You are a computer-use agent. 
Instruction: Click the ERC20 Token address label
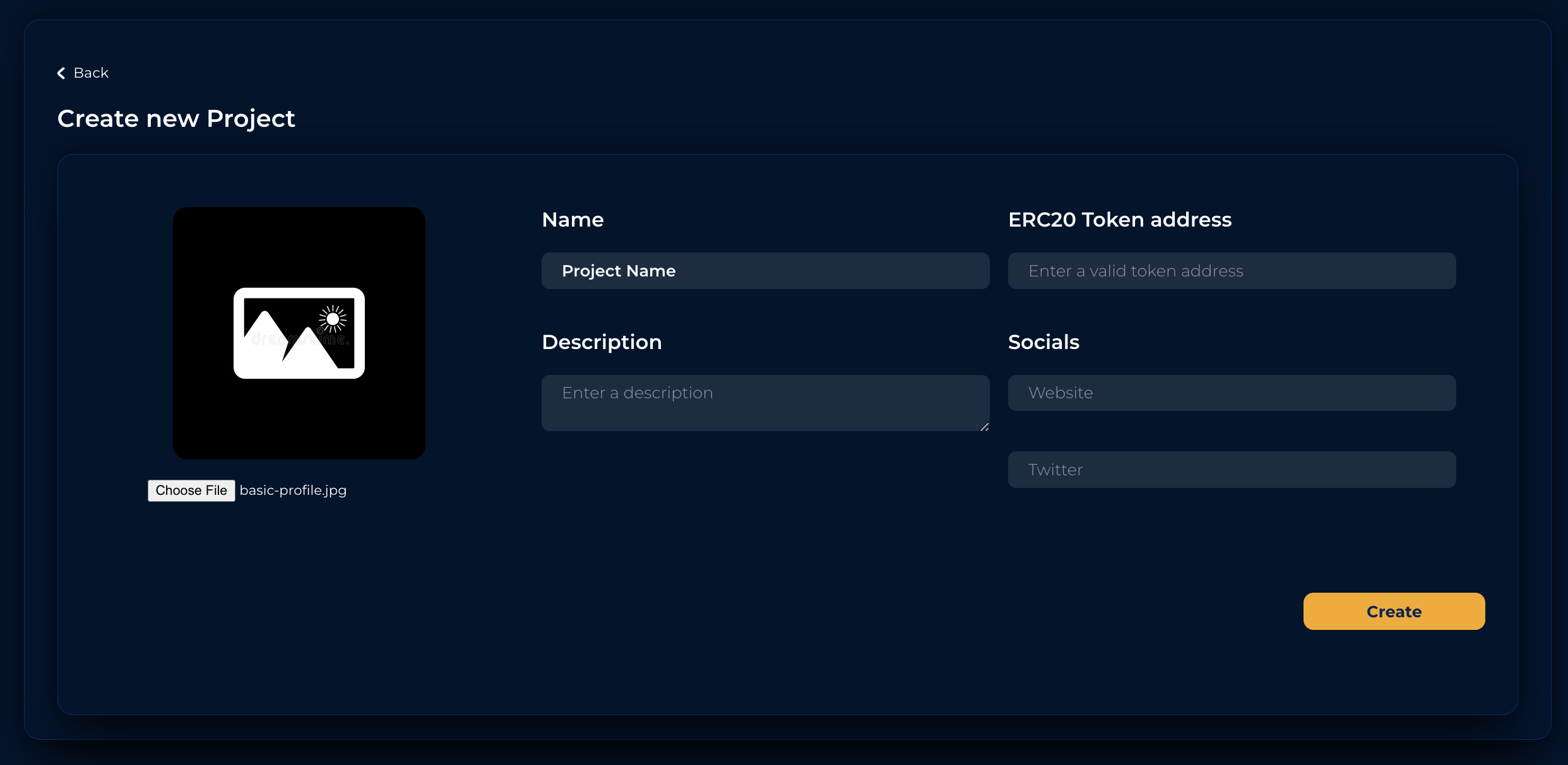click(x=1120, y=220)
